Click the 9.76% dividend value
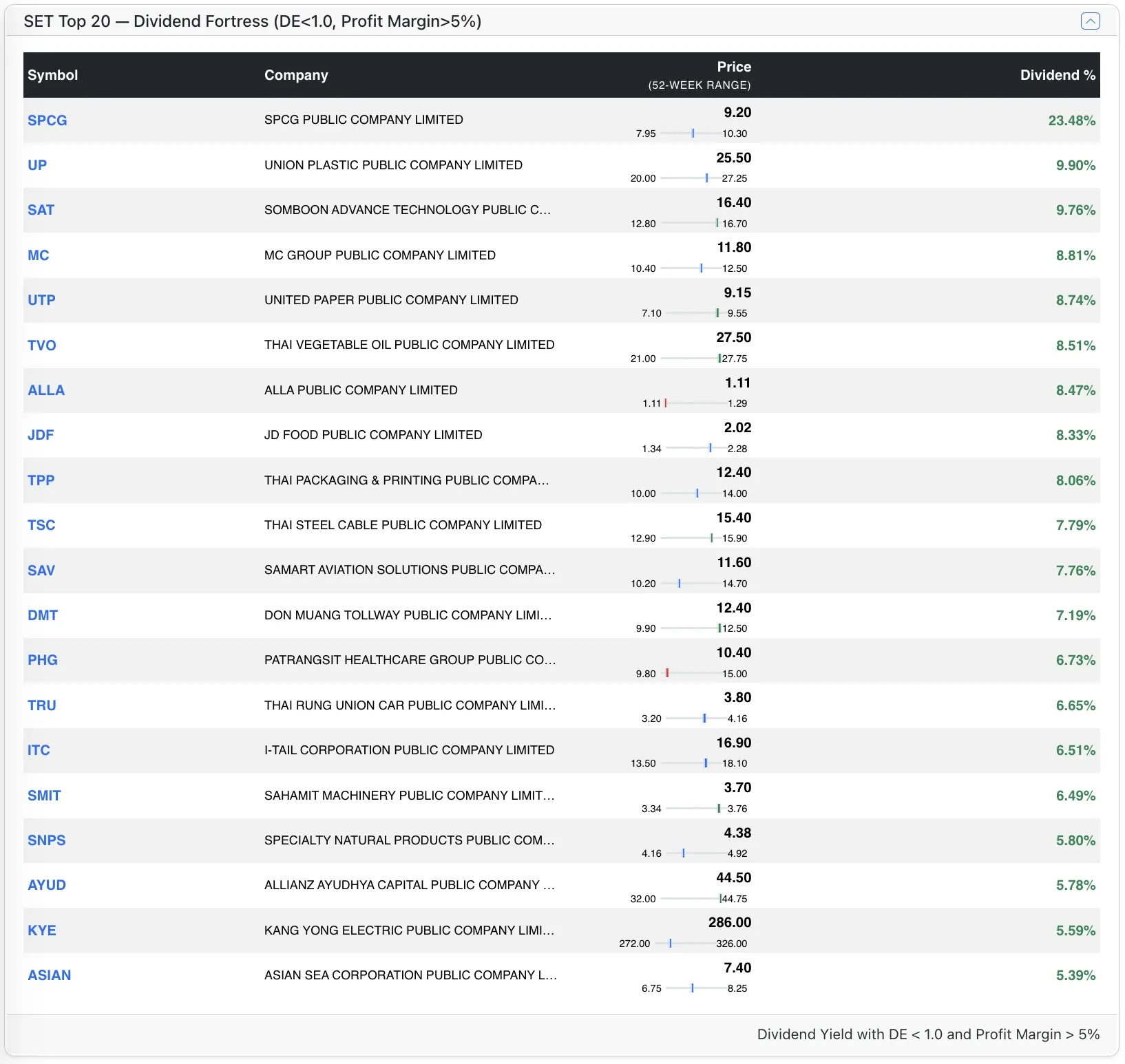1125x1064 pixels. coord(1075,210)
